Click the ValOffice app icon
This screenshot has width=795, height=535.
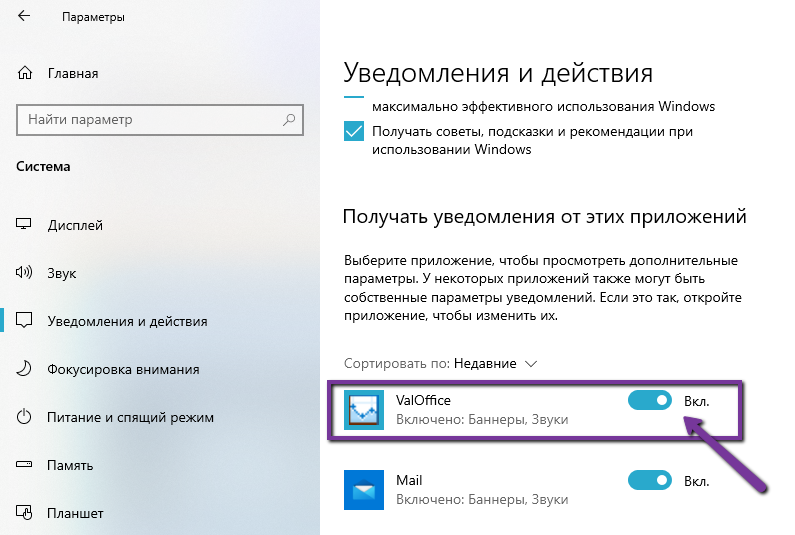pos(364,410)
